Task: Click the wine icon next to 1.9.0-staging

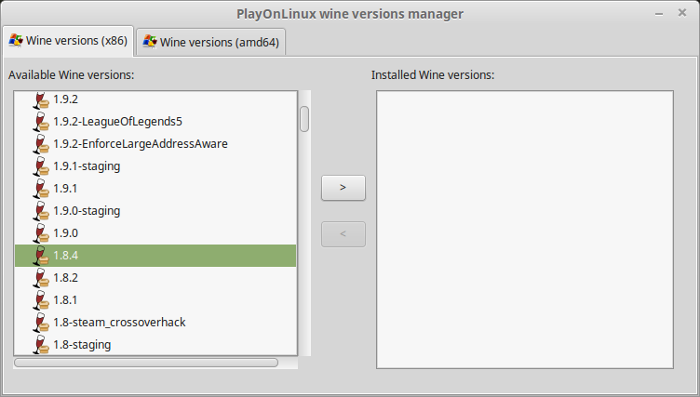Action: [41, 211]
